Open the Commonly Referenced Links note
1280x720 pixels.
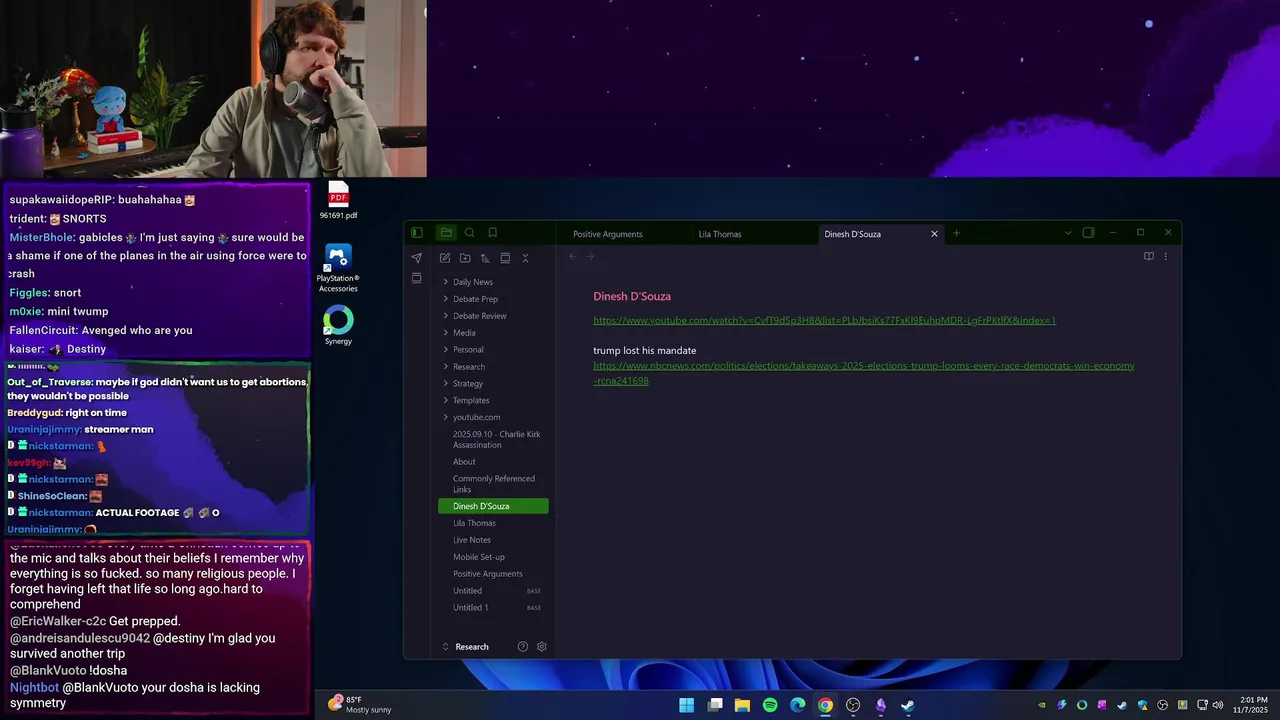tap(493, 484)
